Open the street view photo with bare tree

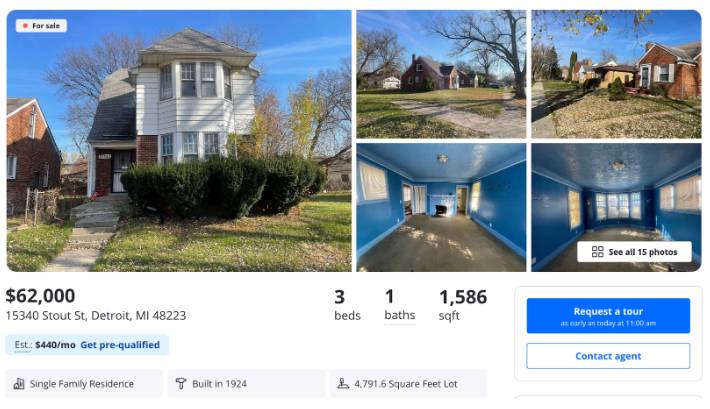click(x=441, y=74)
